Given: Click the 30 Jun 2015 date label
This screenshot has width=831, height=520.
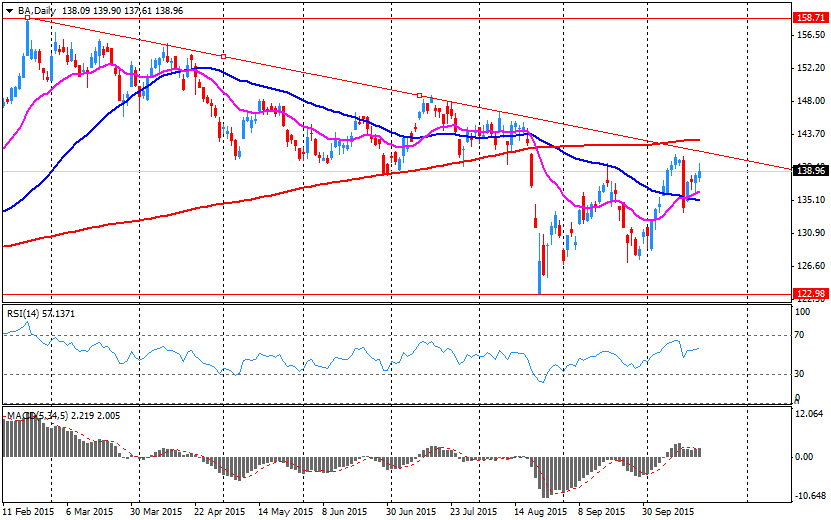Looking at the screenshot, I should click(411, 512).
